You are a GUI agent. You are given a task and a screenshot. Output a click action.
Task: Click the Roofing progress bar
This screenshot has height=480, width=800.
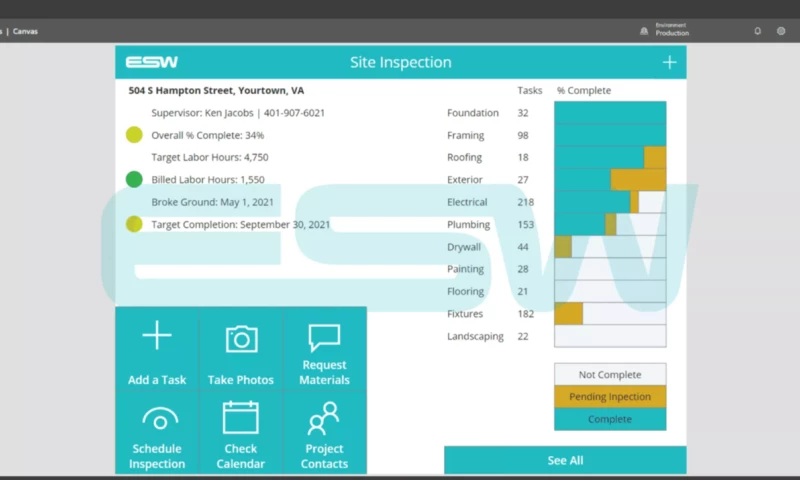610,157
